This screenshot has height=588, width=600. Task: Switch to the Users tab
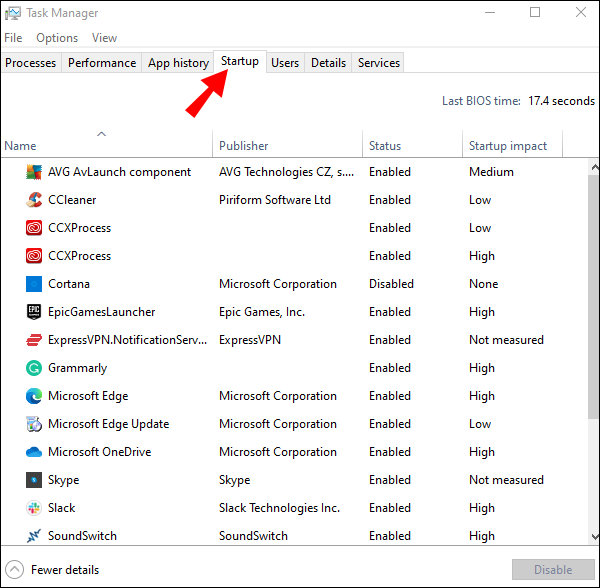tap(285, 63)
